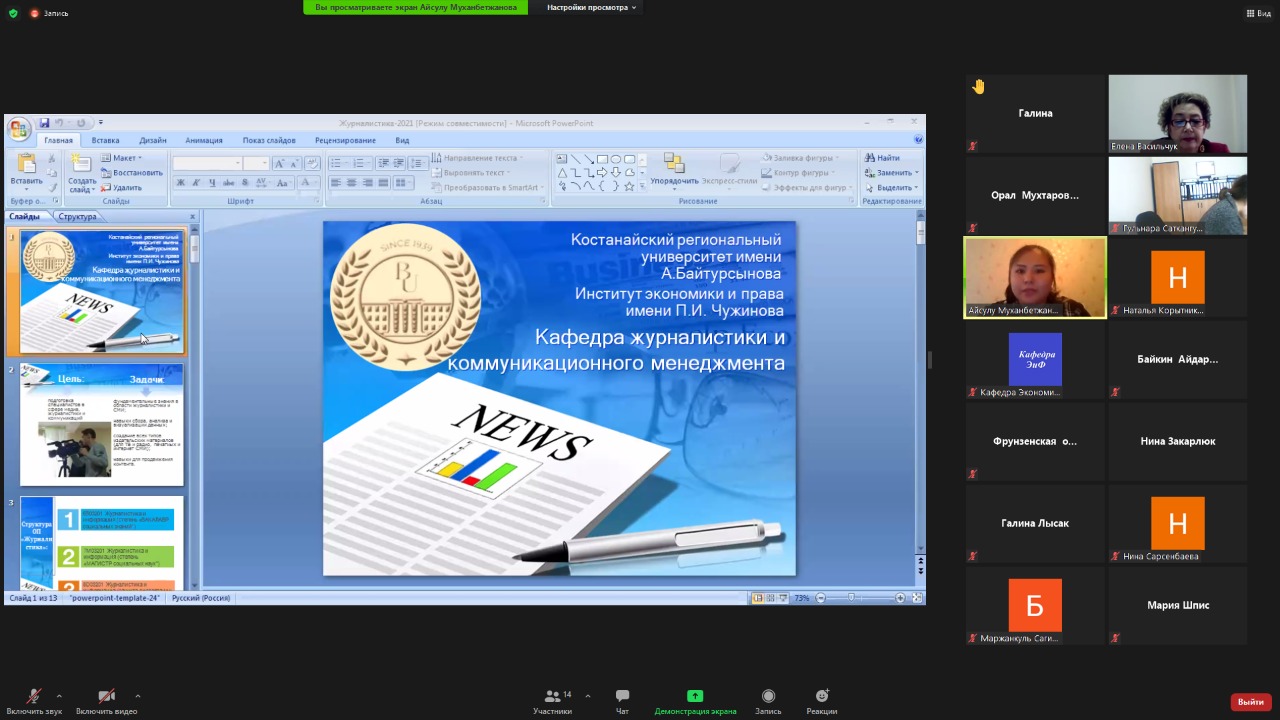Screen dimensions: 1280x720
Task: Turn on camera with Включить видео
Action: pos(106,701)
